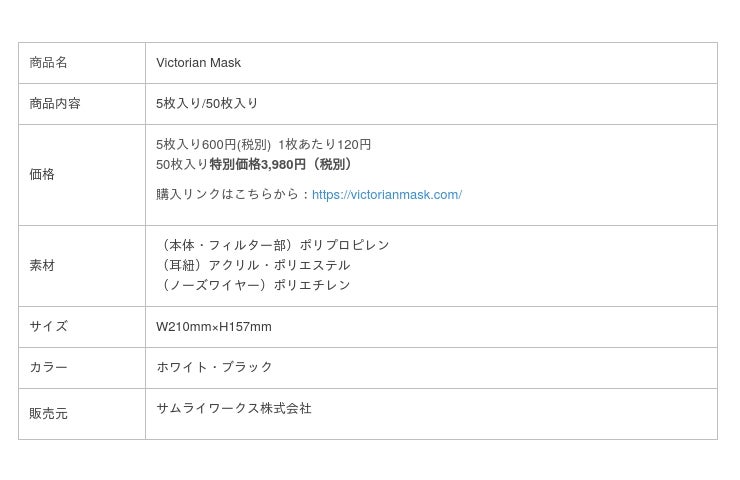Click the 商品内容 row label
The image size is (740, 480).
tap(55, 104)
